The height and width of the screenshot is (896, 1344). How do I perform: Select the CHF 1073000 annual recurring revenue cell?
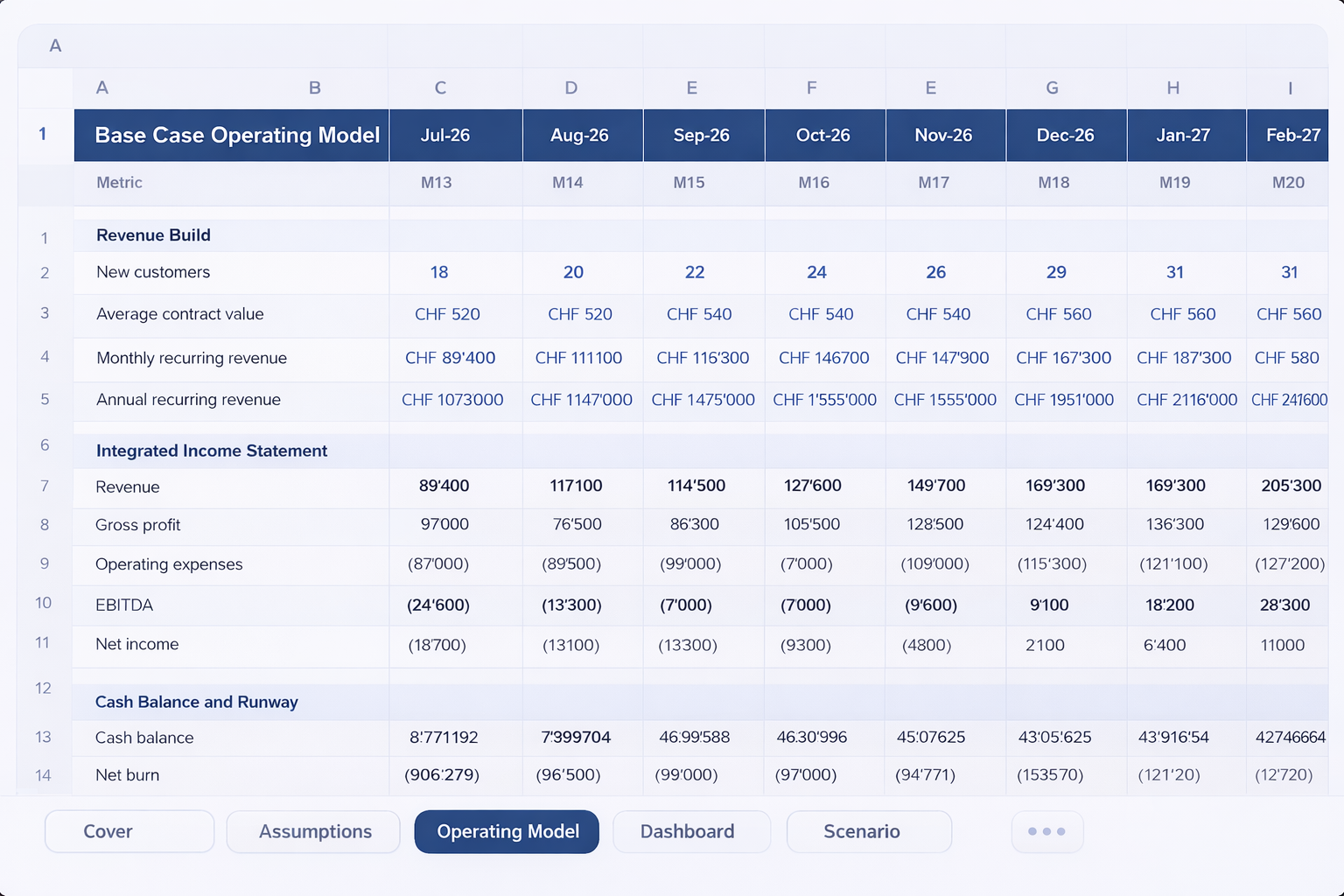pyautogui.click(x=453, y=399)
